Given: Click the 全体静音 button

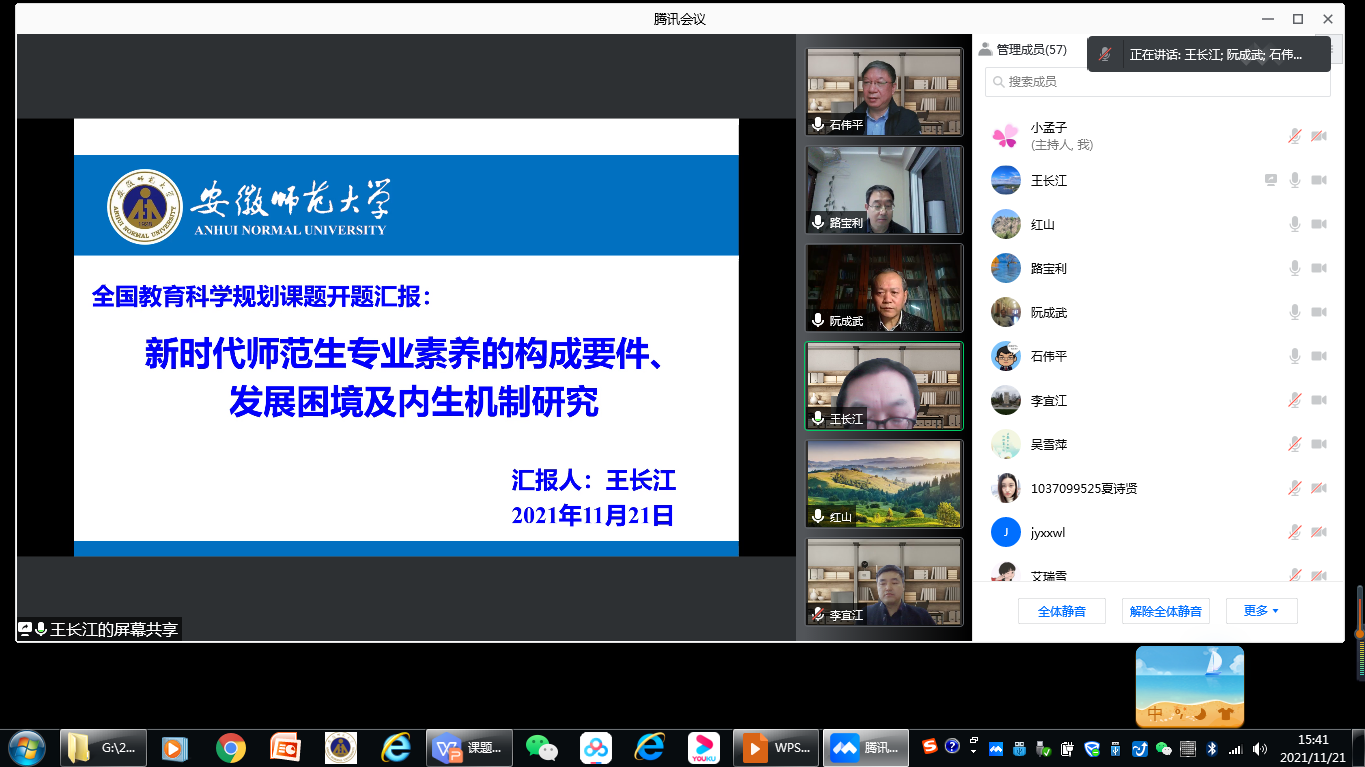Looking at the screenshot, I should (1061, 611).
